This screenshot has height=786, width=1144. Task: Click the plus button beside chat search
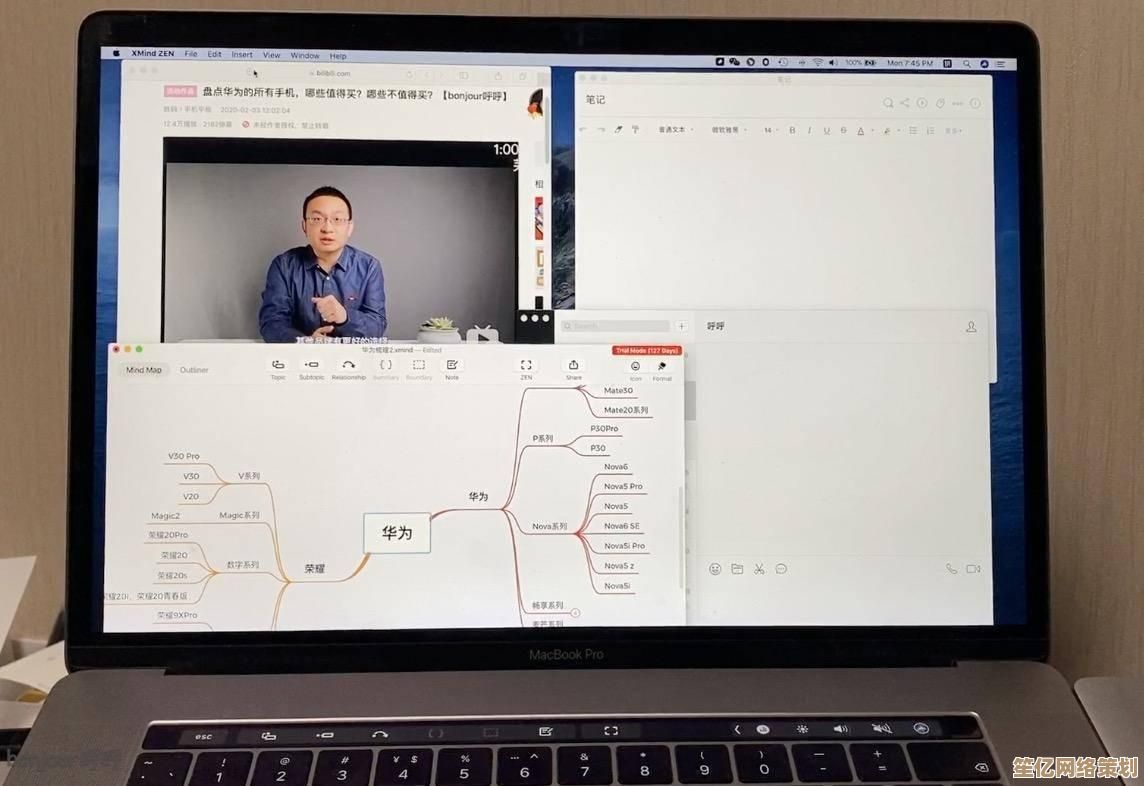[x=681, y=326]
